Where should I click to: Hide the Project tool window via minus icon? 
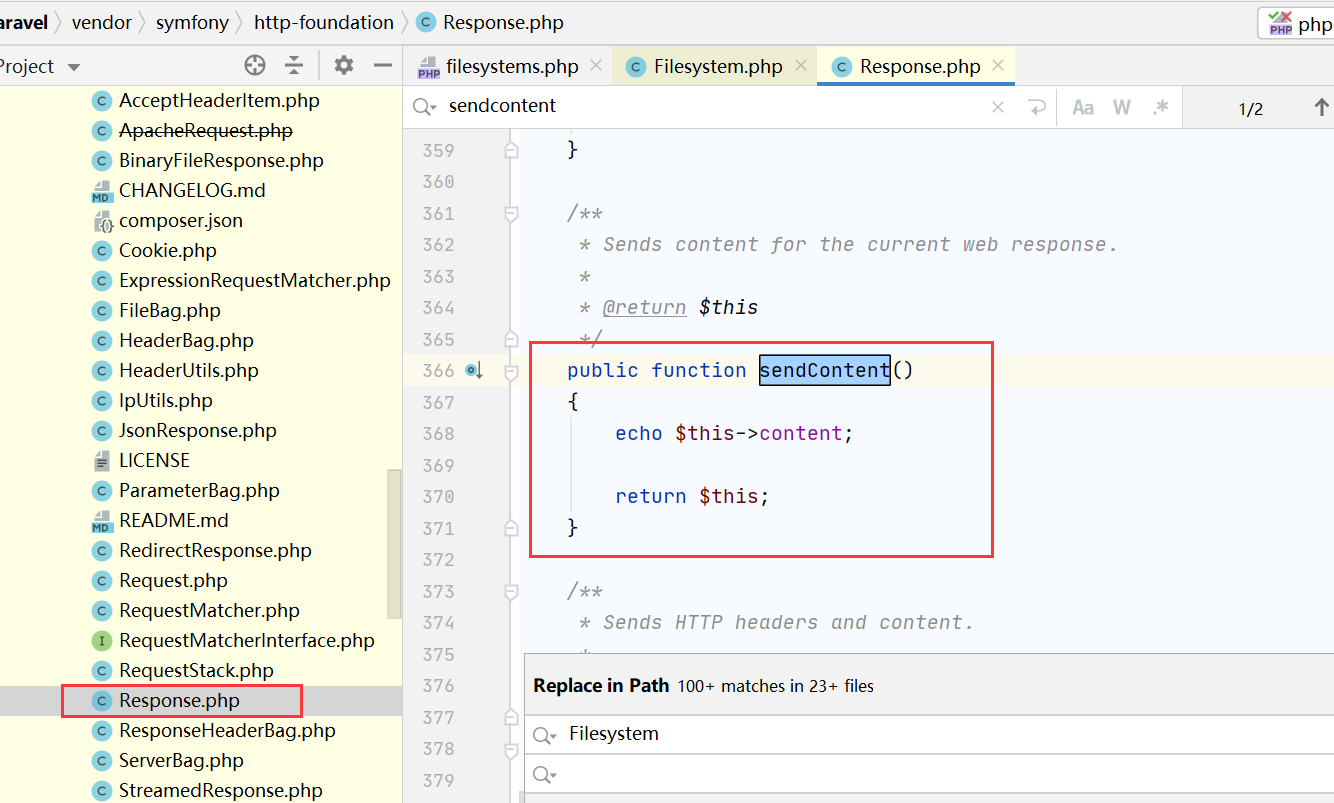[x=382, y=65]
